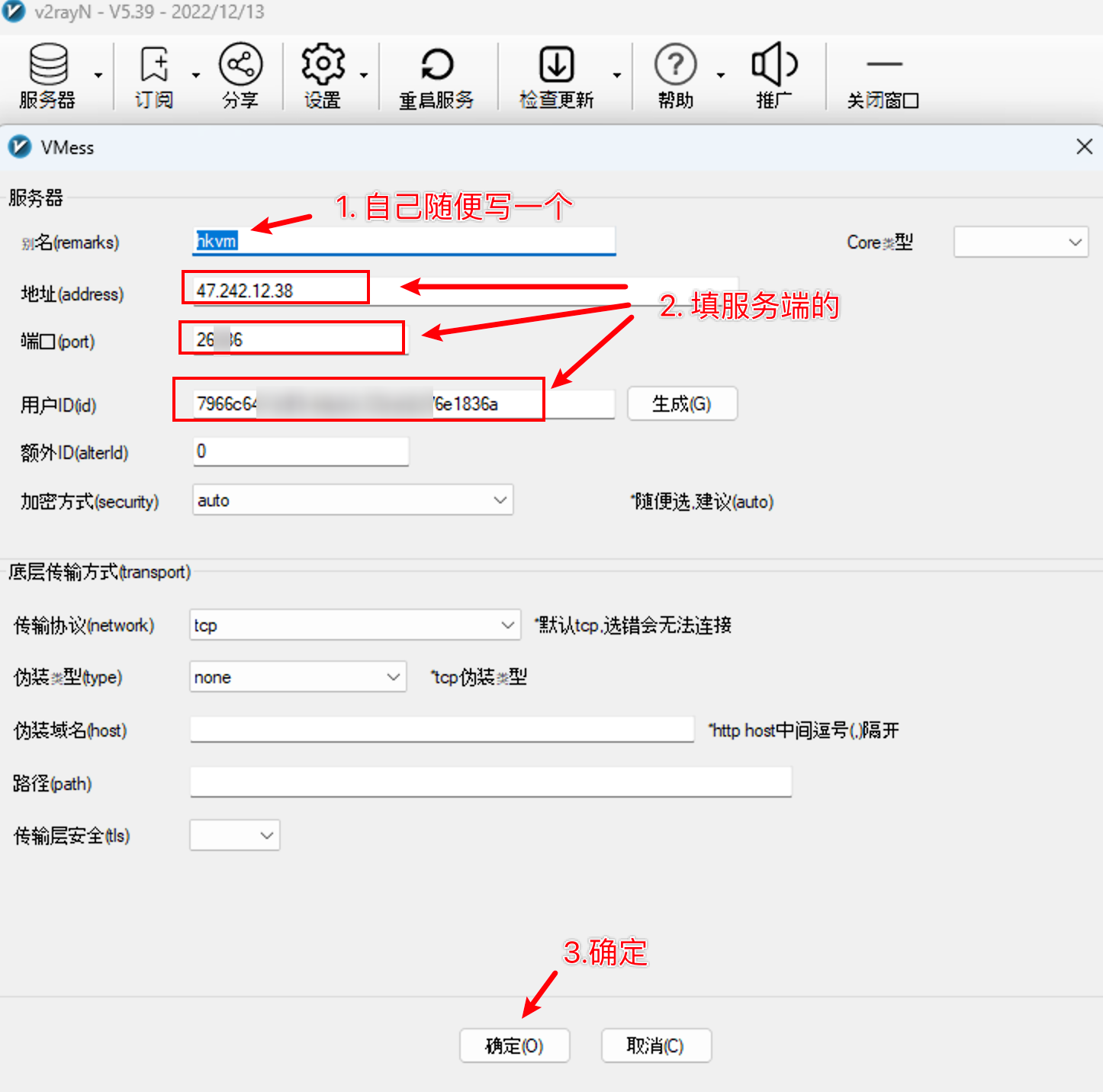Click the camouflage host field
This screenshot has height=1092, width=1103.
[442, 730]
